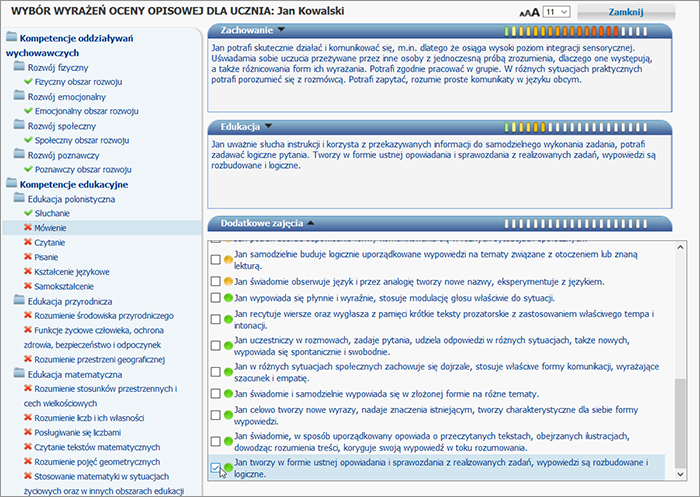Toggle the Dodatkowe zajęcia section arrow
Viewport: 700px width, 497px height.
[310, 223]
